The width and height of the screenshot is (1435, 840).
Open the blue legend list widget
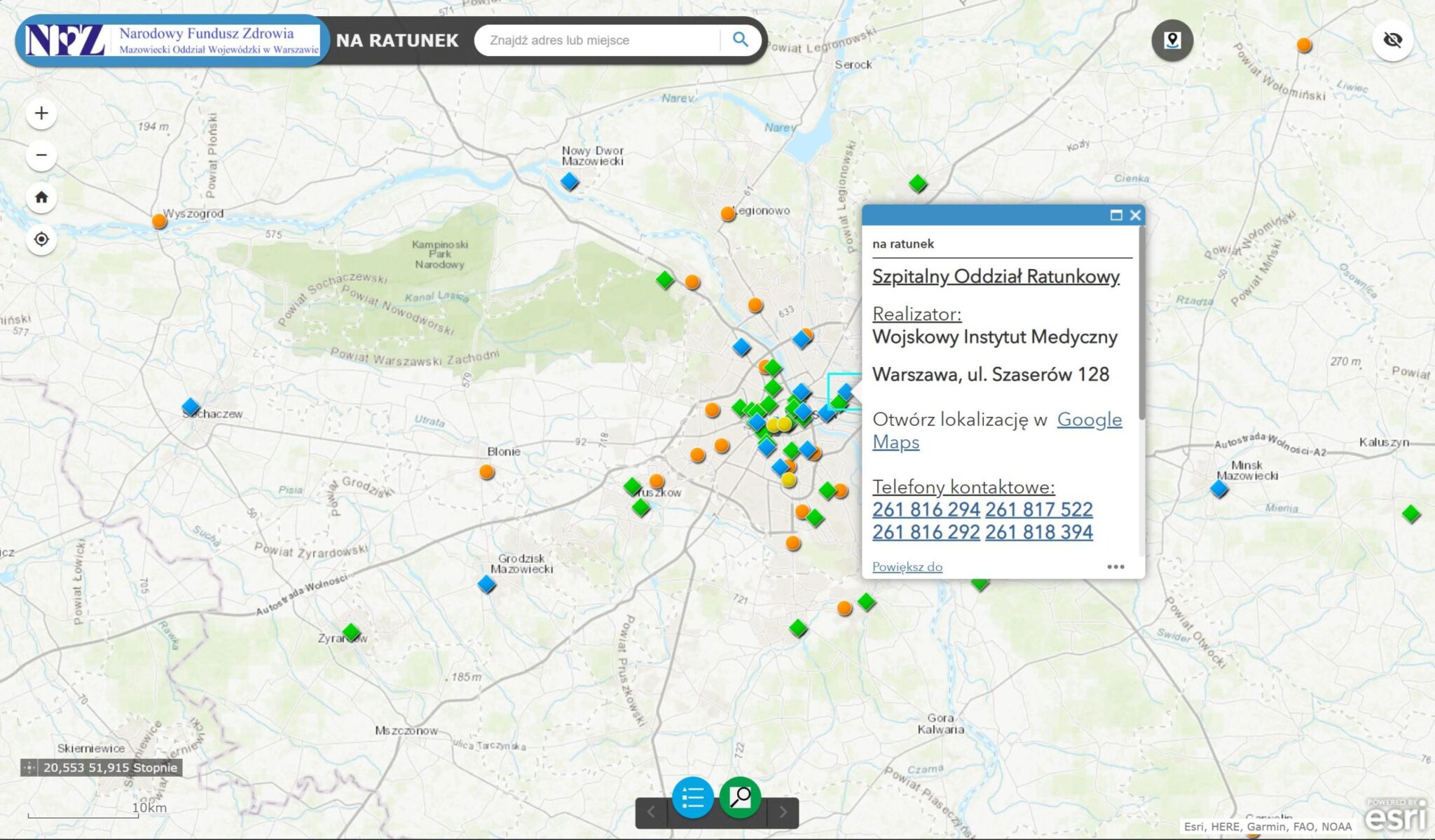[x=692, y=797]
